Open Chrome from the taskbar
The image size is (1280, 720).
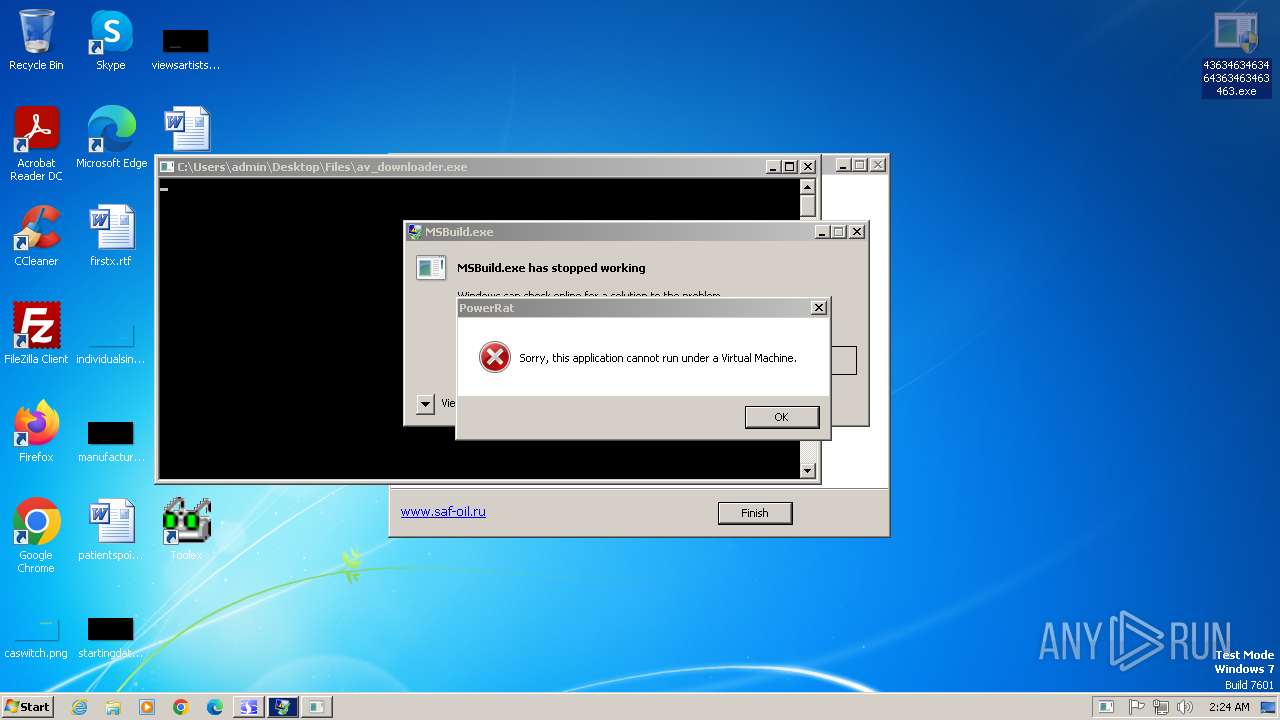click(x=181, y=707)
